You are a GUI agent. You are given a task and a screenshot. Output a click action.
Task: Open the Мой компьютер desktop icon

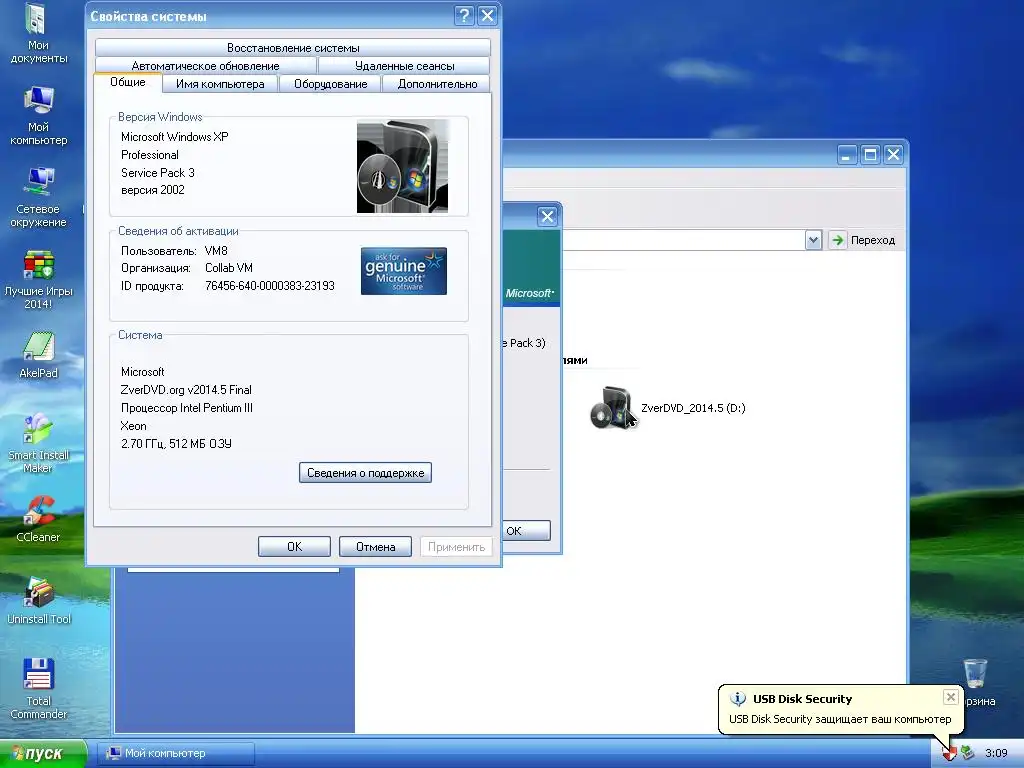pos(38,116)
